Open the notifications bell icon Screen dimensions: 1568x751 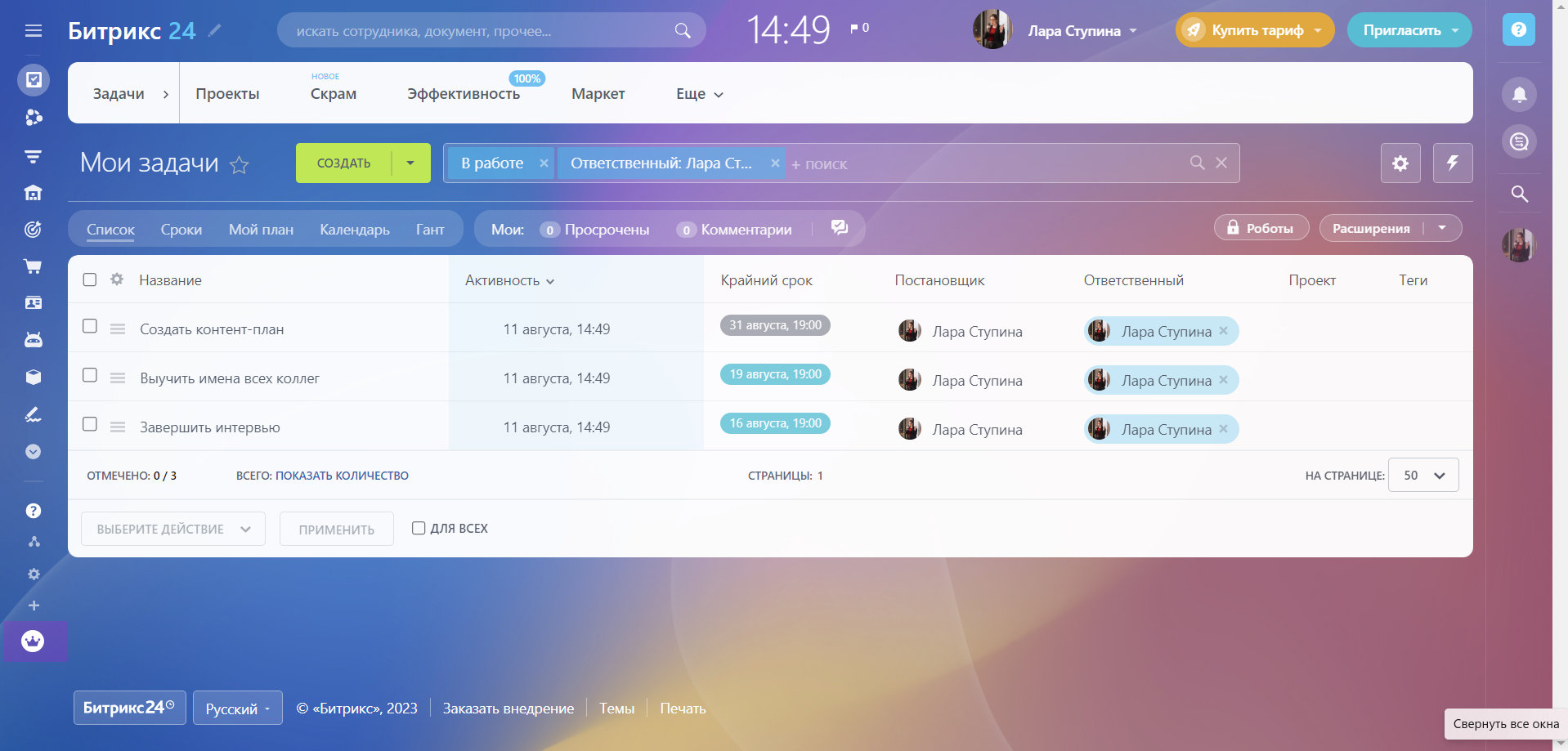(x=1519, y=95)
